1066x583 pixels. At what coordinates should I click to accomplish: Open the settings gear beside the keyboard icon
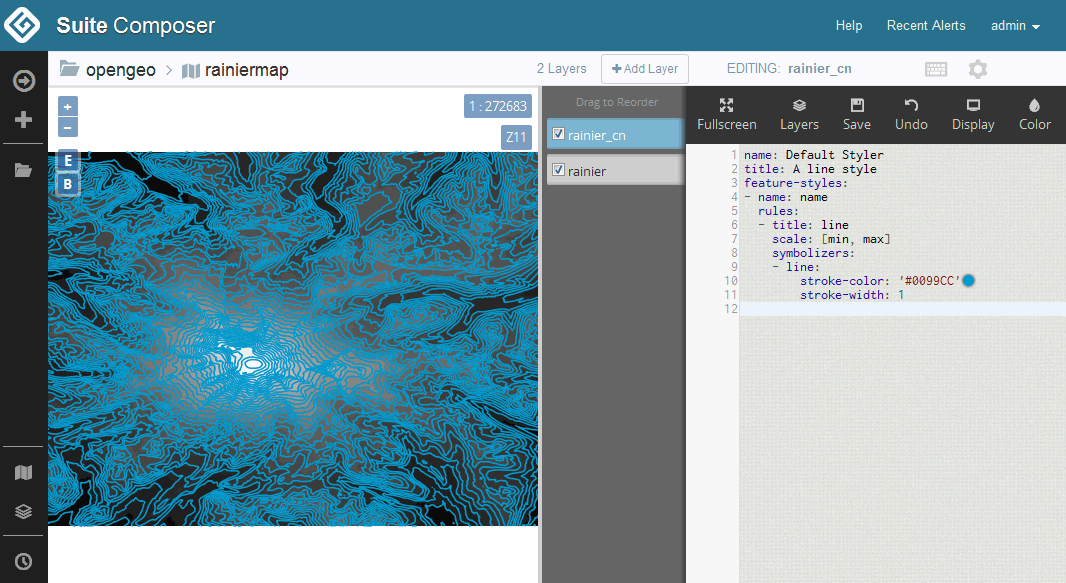(x=977, y=69)
